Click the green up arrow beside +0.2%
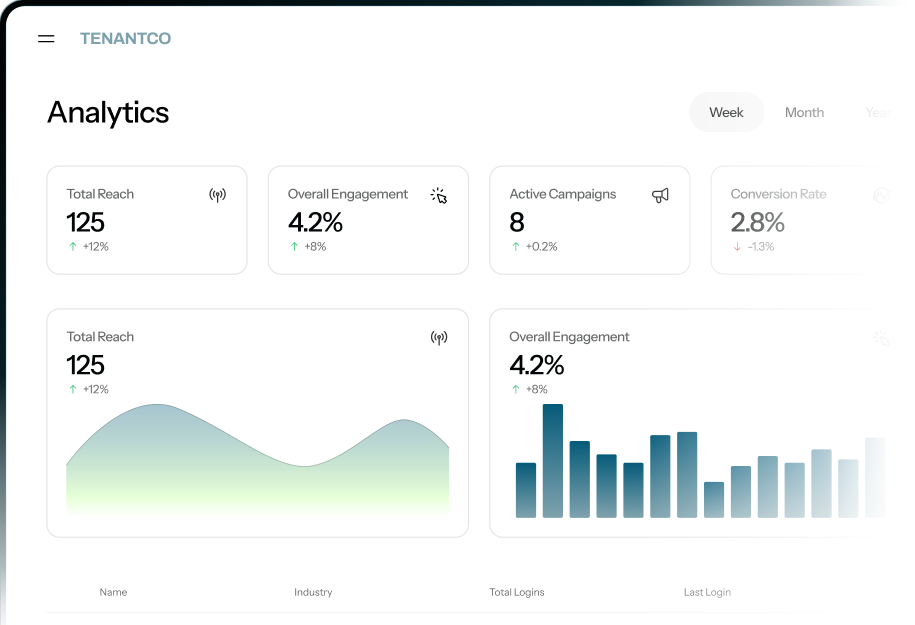Screen dimensions: 915x625 tap(516, 247)
